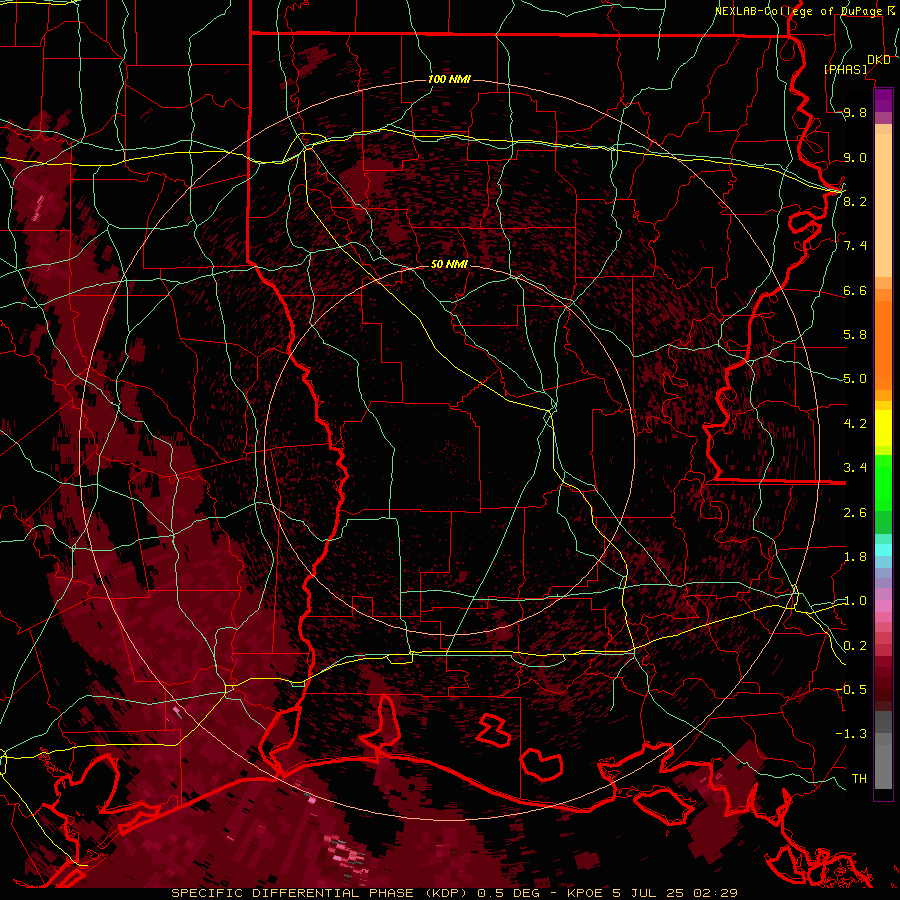Click the -0.5 scale value
Screen dimensions: 900x900
pos(852,689)
